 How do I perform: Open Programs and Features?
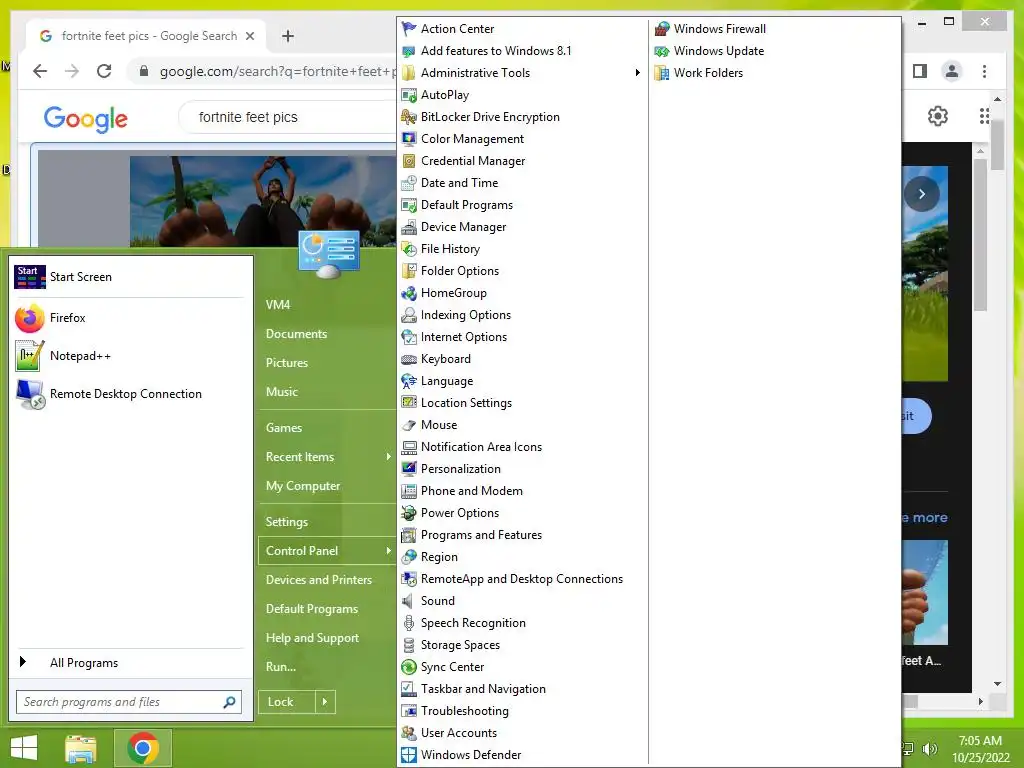pos(481,535)
